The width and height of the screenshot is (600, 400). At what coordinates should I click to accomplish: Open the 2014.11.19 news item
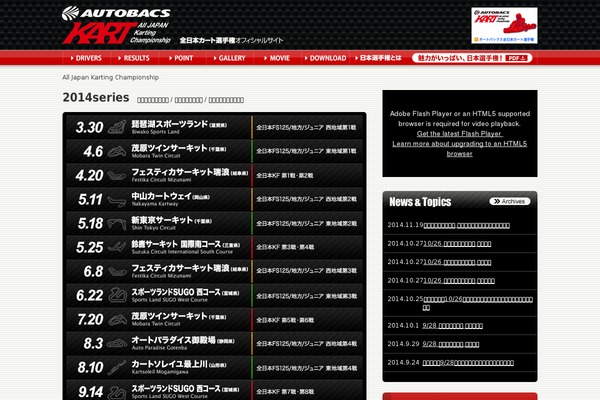(466, 225)
